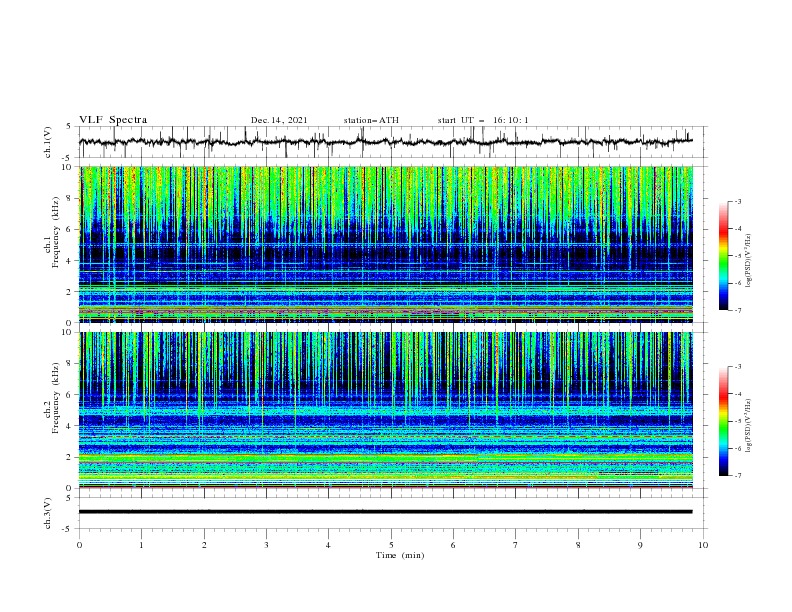This screenshot has height=612, width=792.
Task: Click the "5" tick on ch.1(V) axis
Action: coord(69,127)
